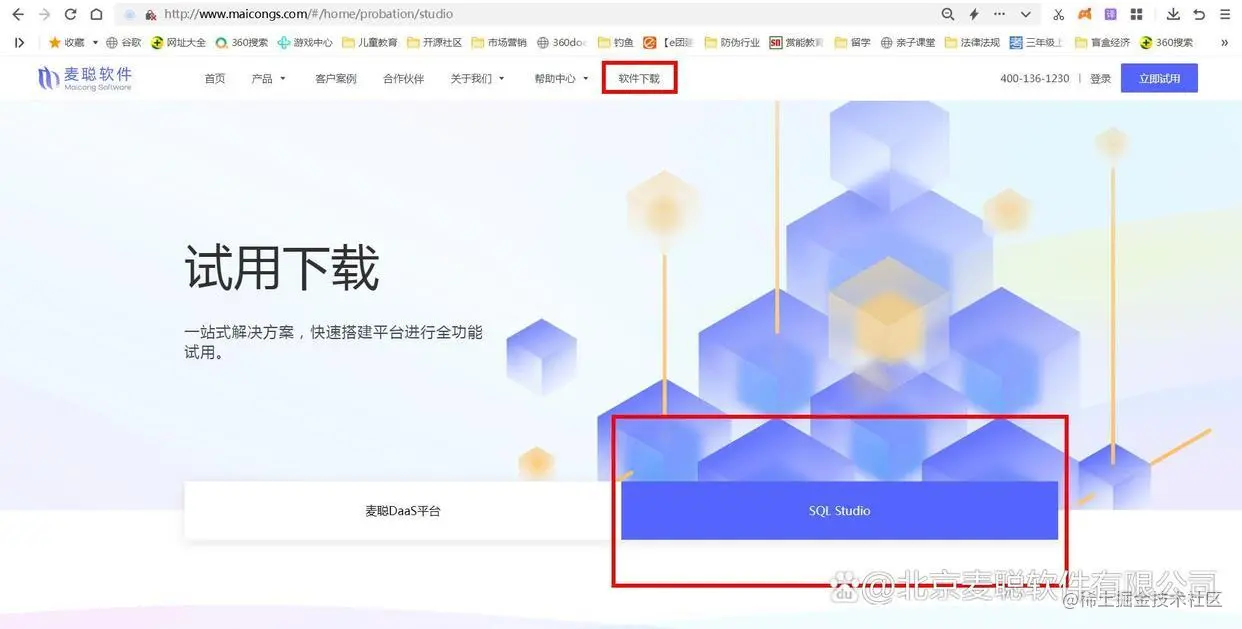Screen dimensions: 1242x629
Task: Click the 收藏 star favorites button
Action: click(x=67, y=42)
